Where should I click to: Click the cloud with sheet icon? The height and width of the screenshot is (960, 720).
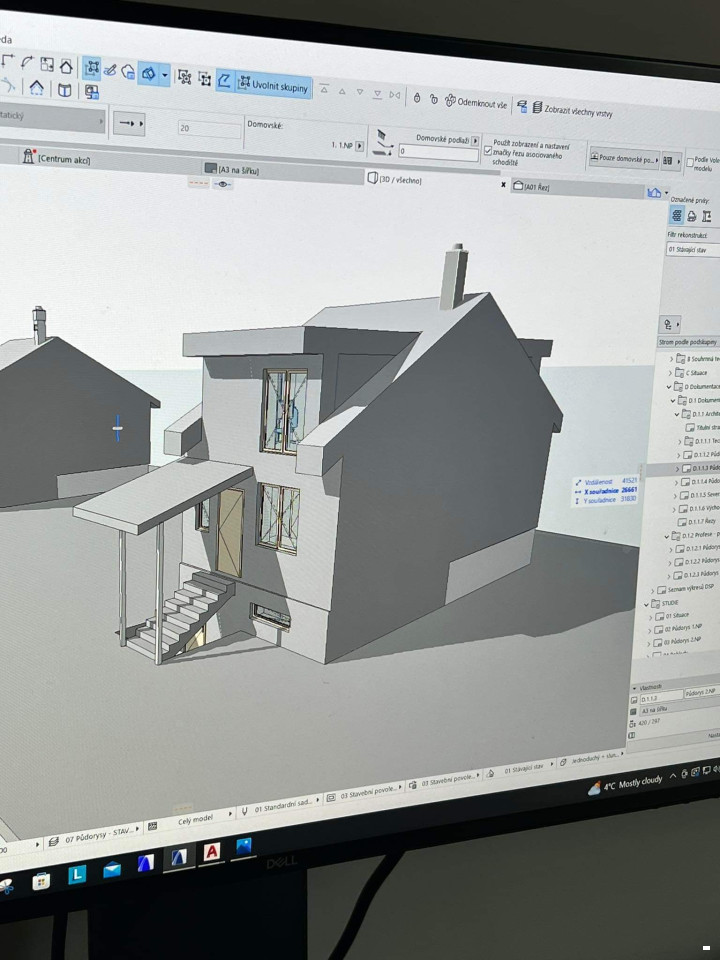[x=128, y=72]
